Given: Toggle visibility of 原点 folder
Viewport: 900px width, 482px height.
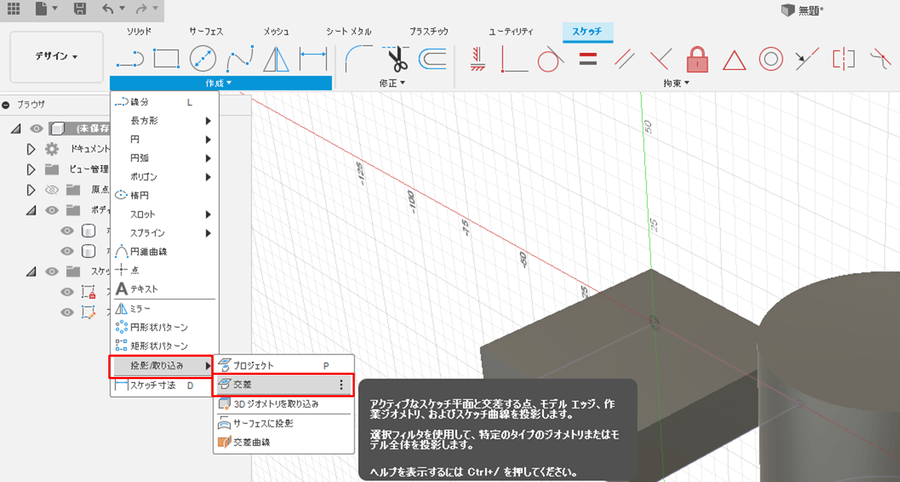Looking at the screenshot, I should tap(52, 189).
